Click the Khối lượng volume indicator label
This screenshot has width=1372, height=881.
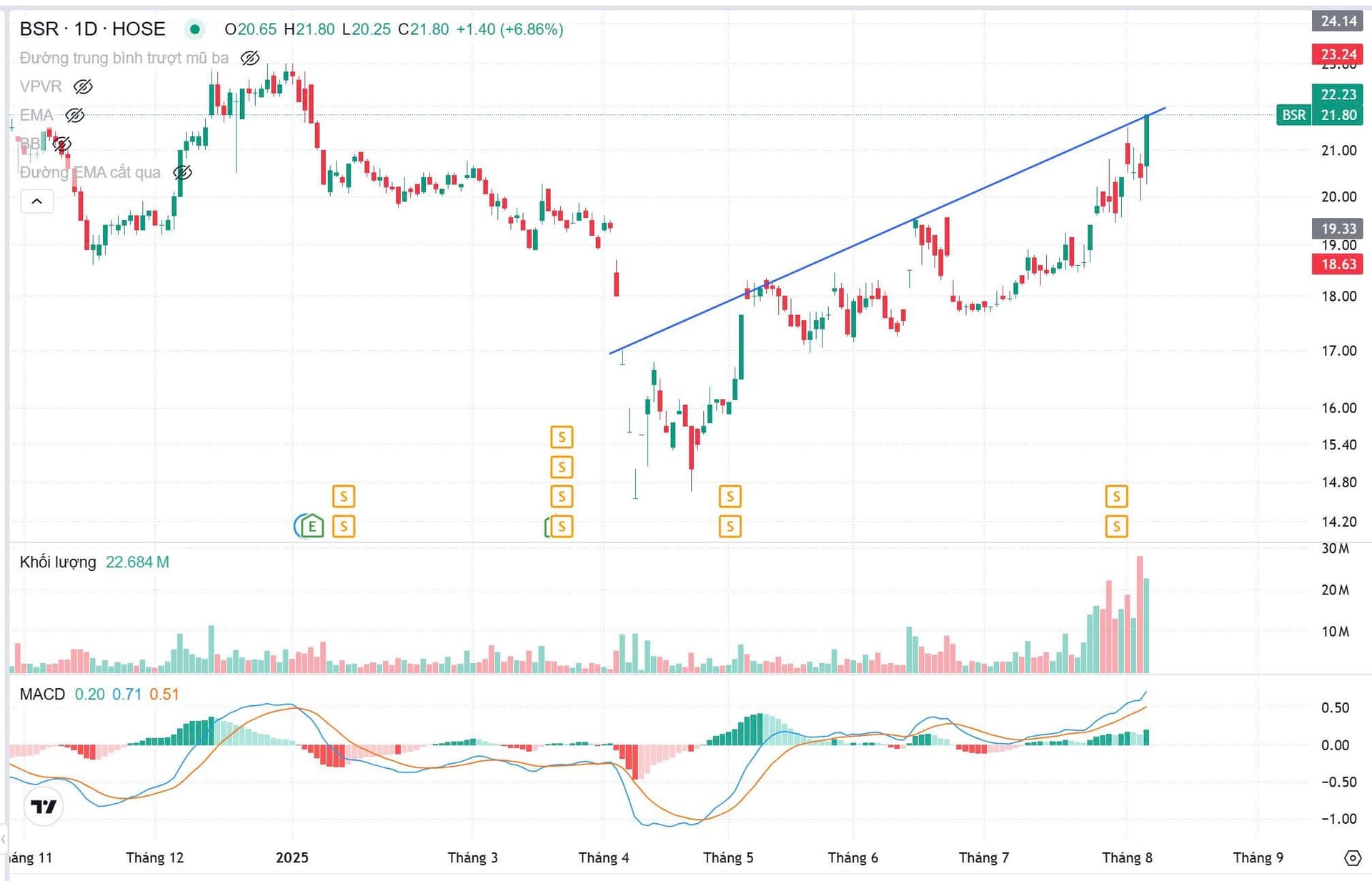click(58, 562)
